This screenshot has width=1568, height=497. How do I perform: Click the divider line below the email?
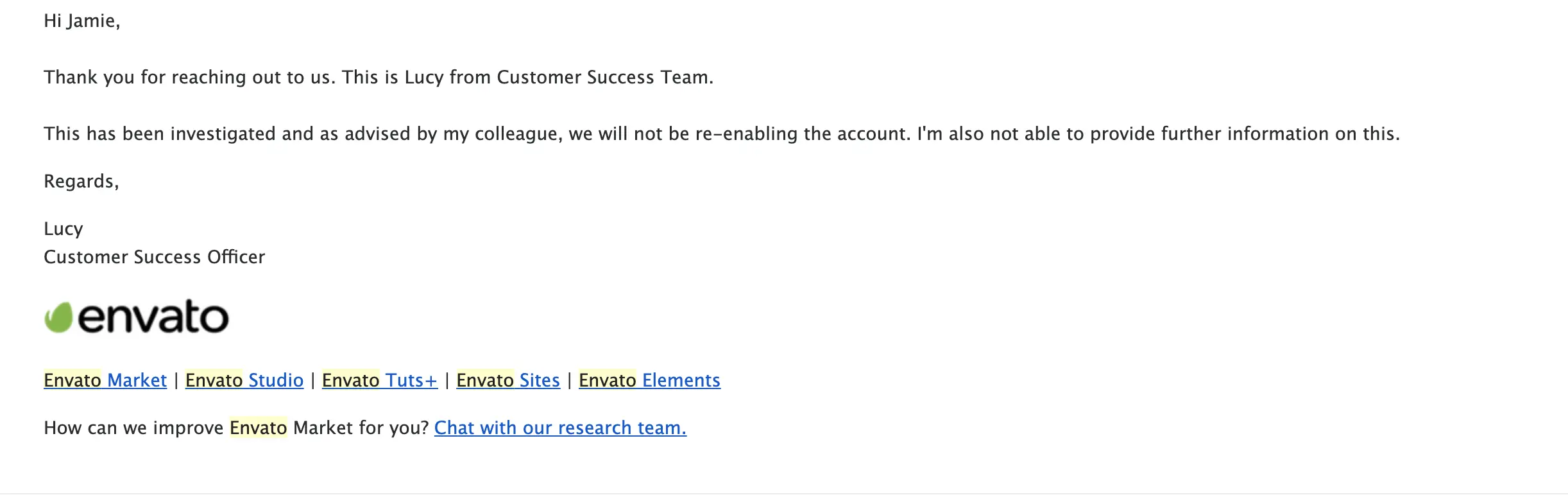pyautogui.click(x=784, y=494)
